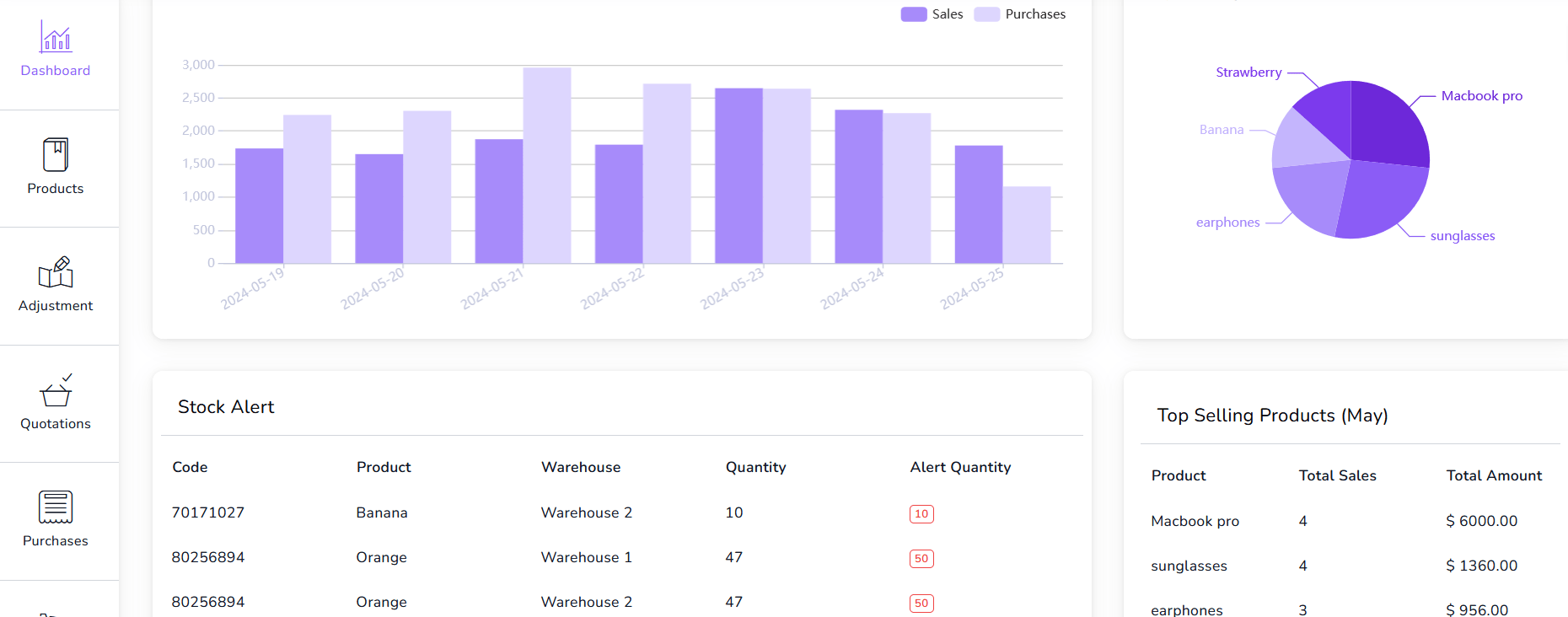Open the Adjustment icon in sidebar
The image size is (1568, 617).
(x=56, y=272)
